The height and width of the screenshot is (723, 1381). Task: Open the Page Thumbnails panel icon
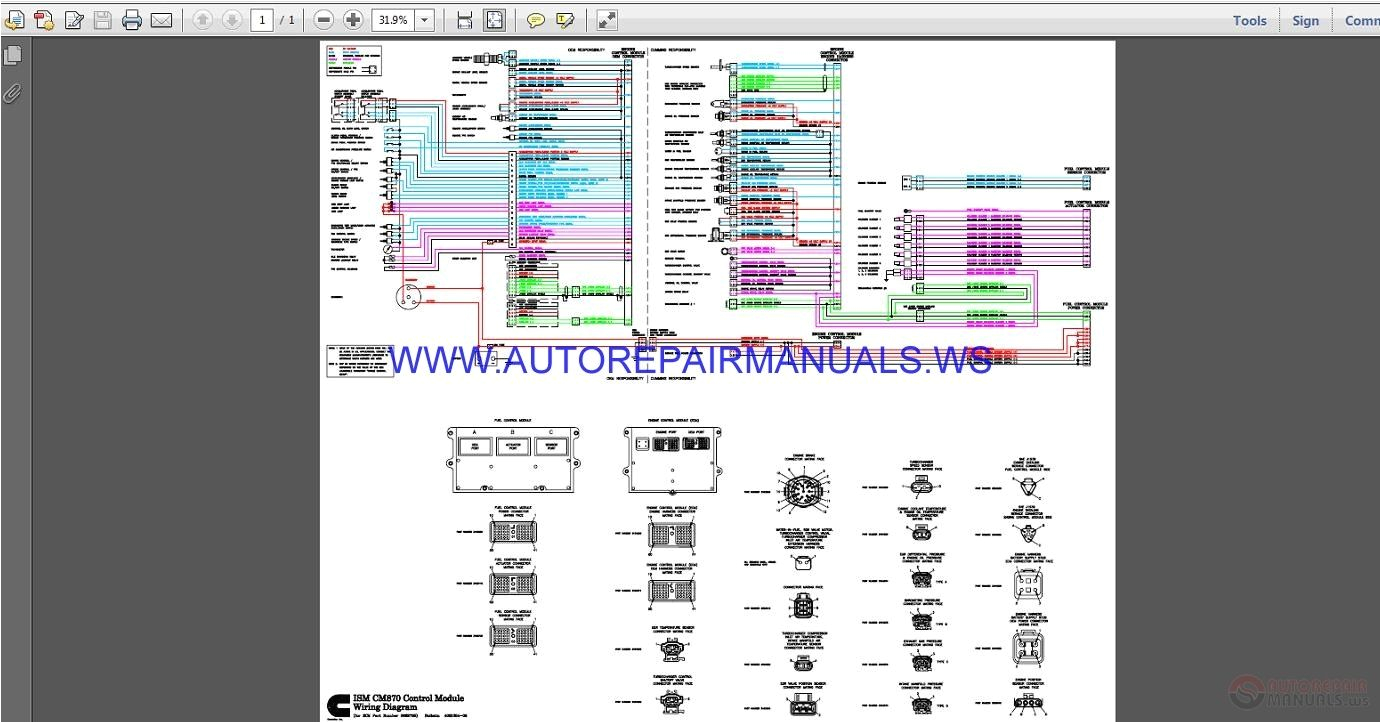click(x=13, y=55)
